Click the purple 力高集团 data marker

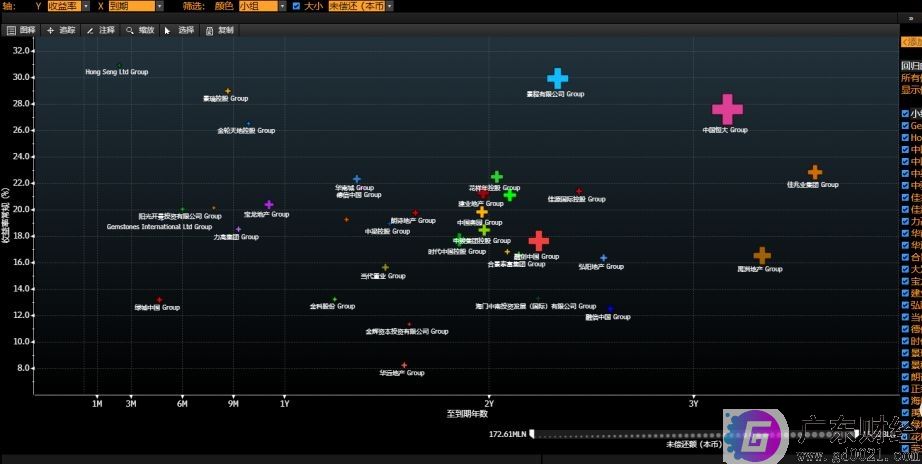[x=238, y=229]
